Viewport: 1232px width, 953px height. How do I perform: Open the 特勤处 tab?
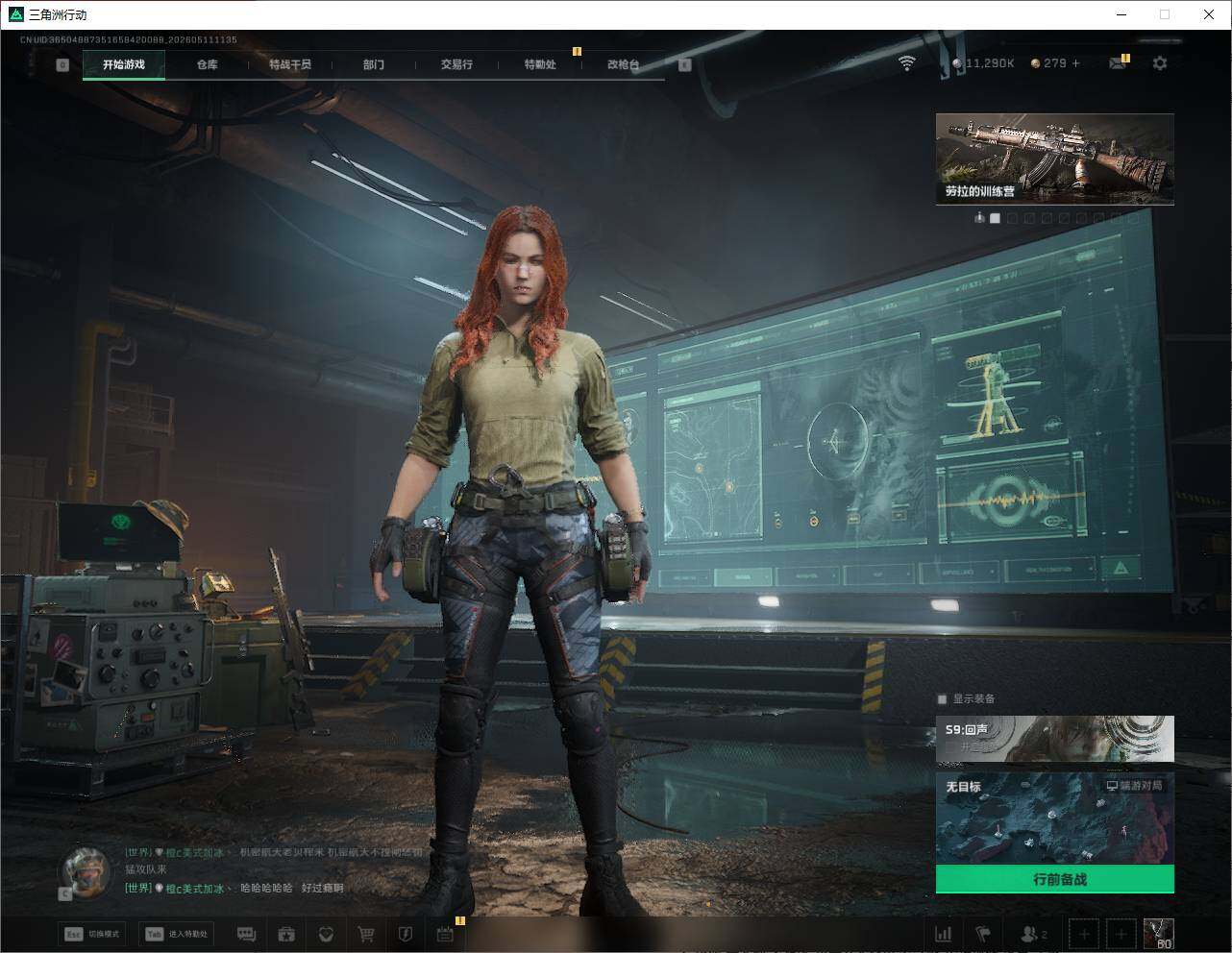point(540,64)
